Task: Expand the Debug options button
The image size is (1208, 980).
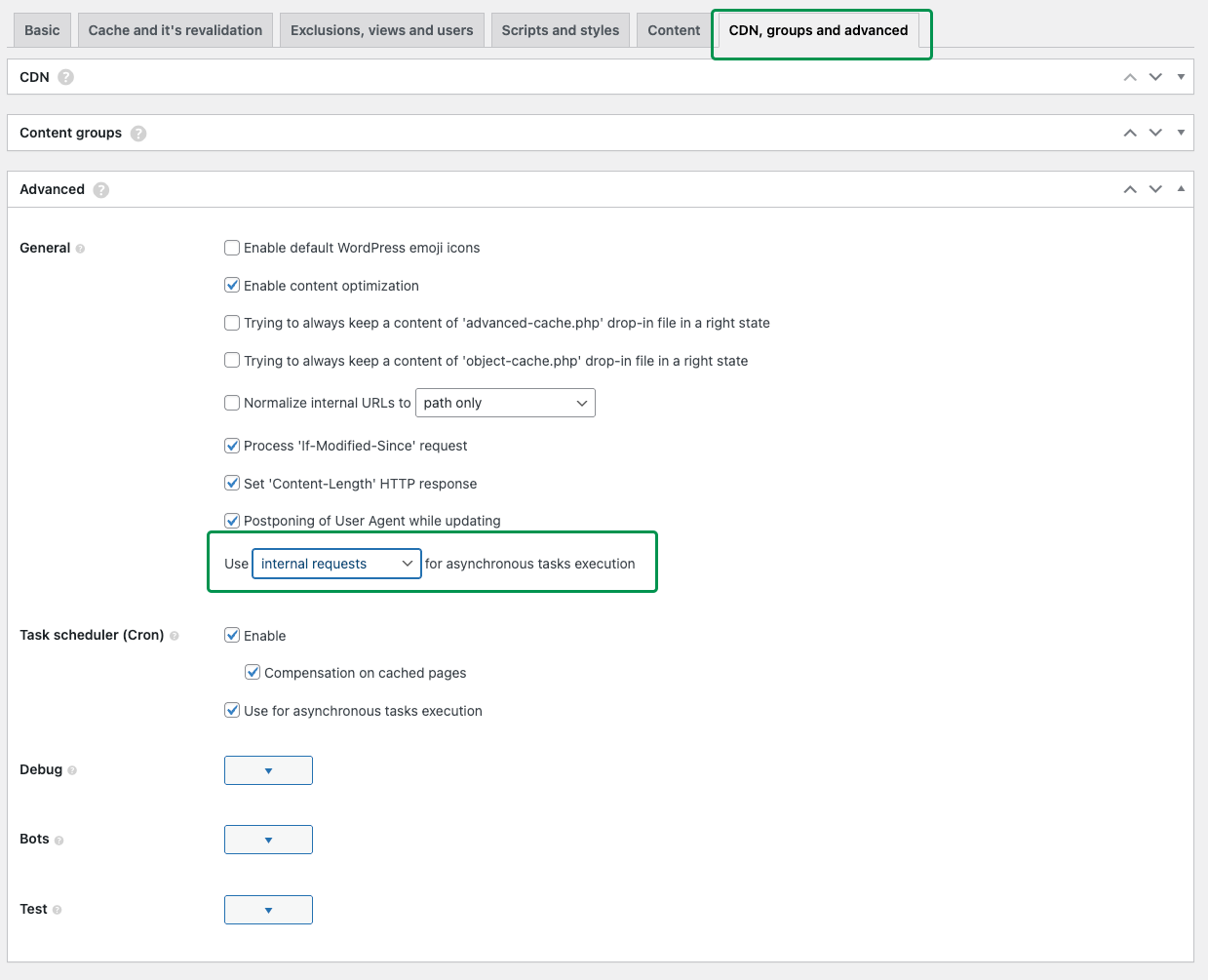Action: tap(268, 770)
